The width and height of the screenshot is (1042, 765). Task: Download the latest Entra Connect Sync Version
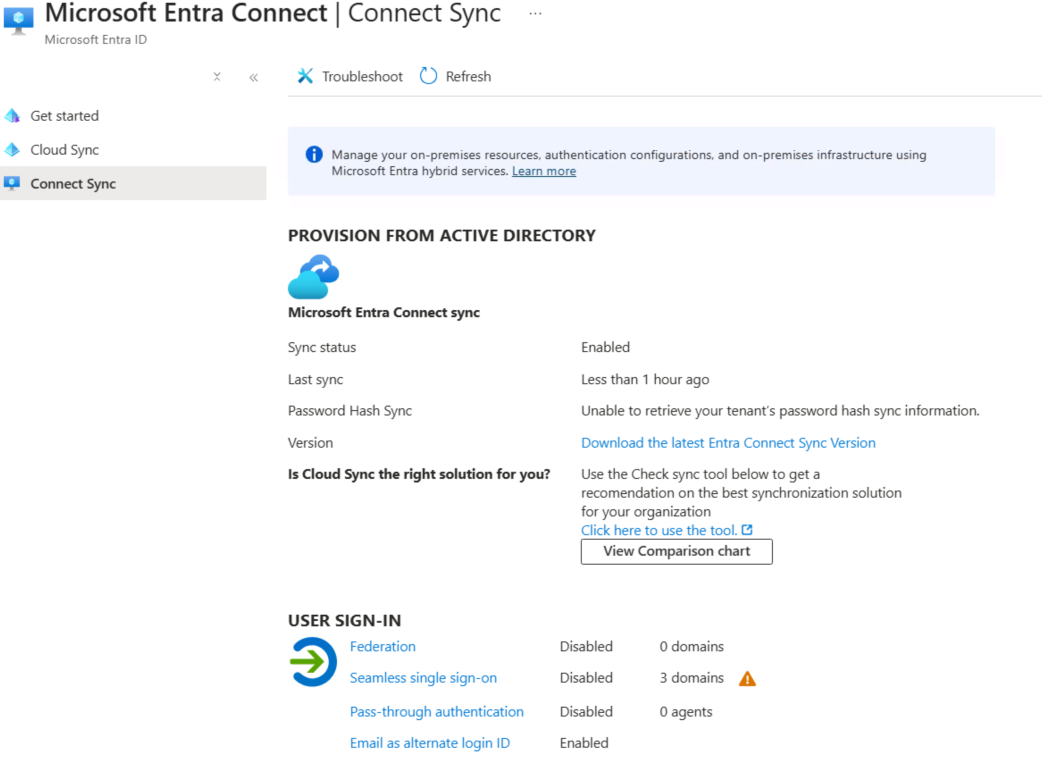tap(728, 443)
